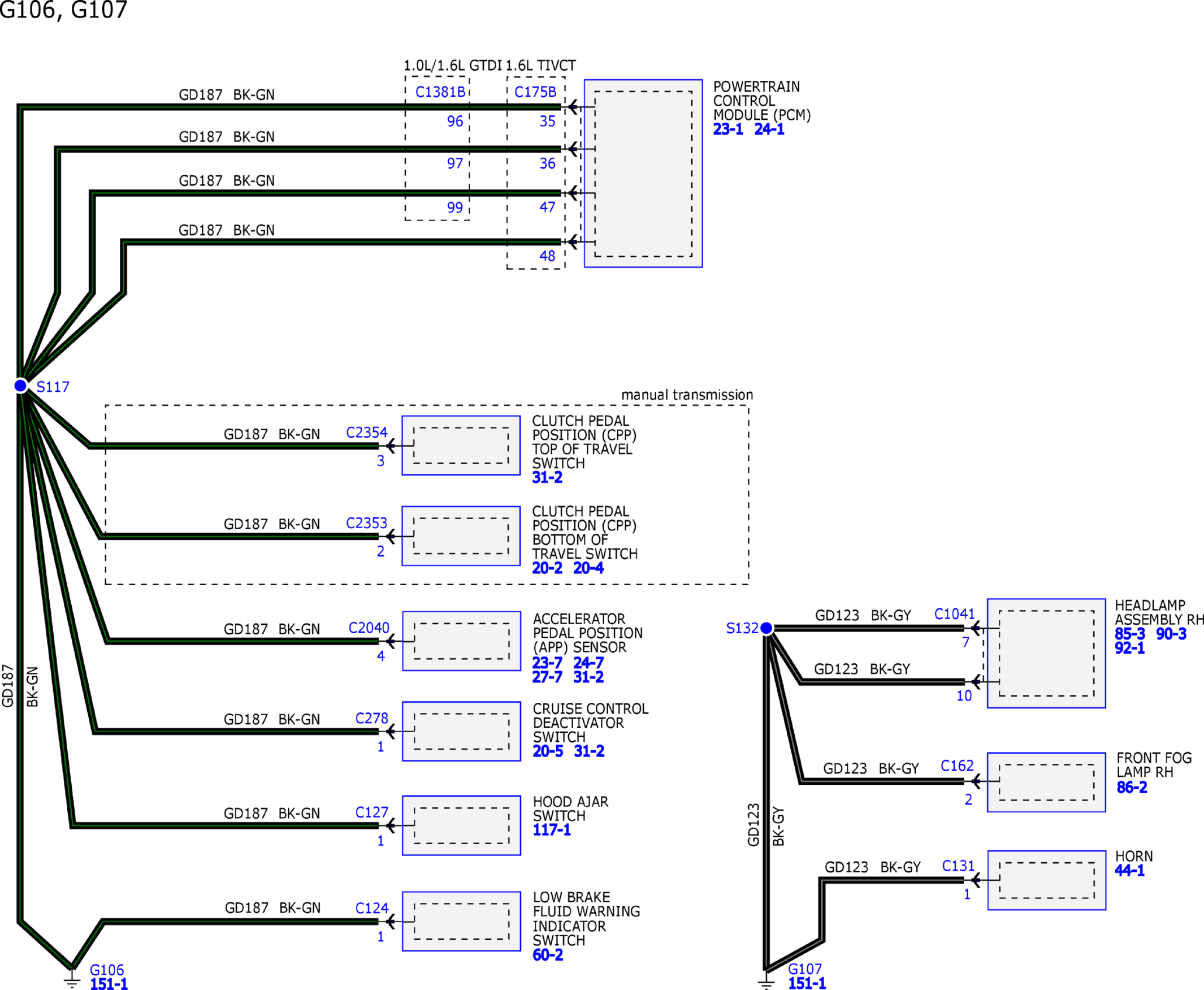The height and width of the screenshot is (990, 1204).
Task: Open link 151-1 beside G106 ground
Action: pyautogui.click(x=109, y=984)
